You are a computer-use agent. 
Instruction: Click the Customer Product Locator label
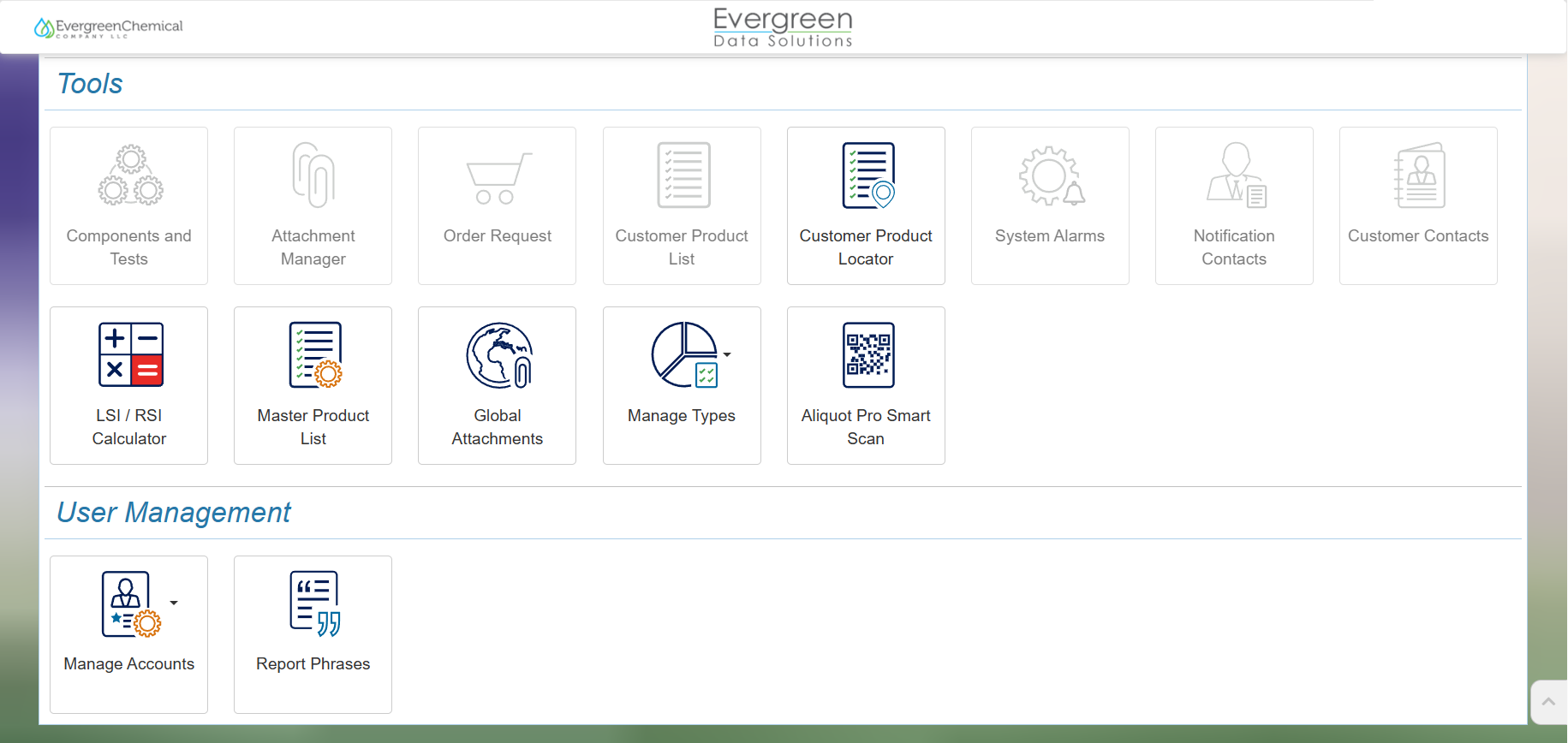click(x=866, y=247)
